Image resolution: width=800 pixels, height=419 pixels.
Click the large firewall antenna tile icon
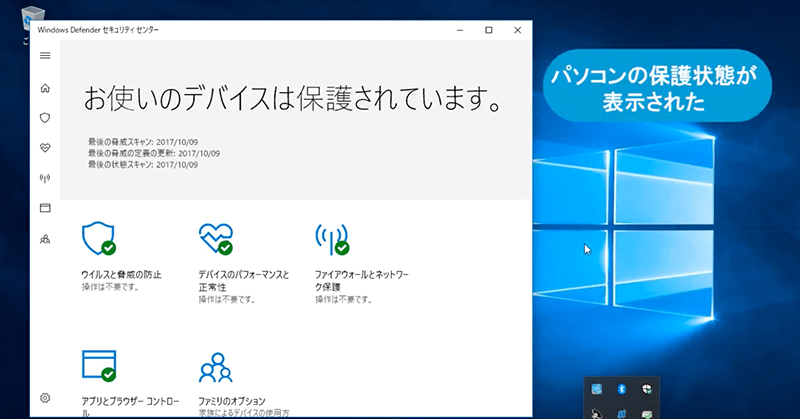point(332,238)
